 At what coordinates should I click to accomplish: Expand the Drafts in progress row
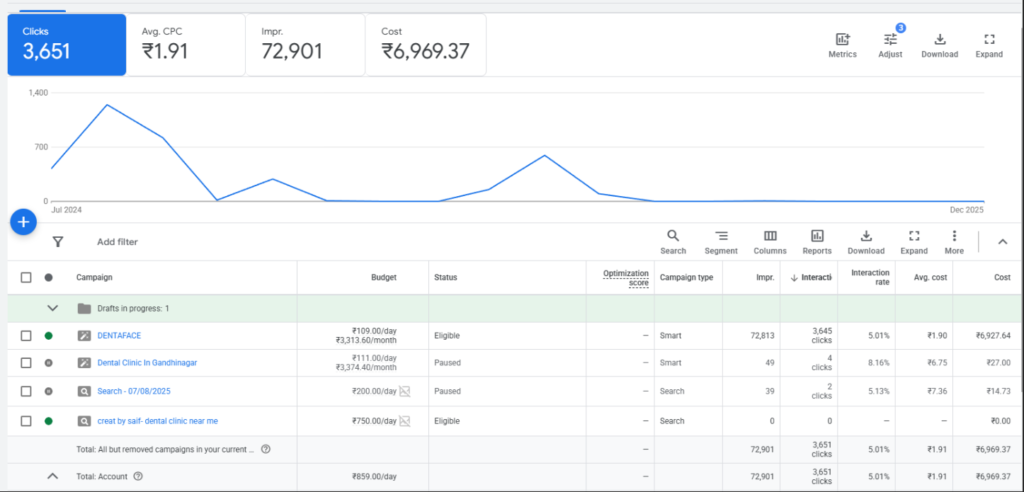52,308
